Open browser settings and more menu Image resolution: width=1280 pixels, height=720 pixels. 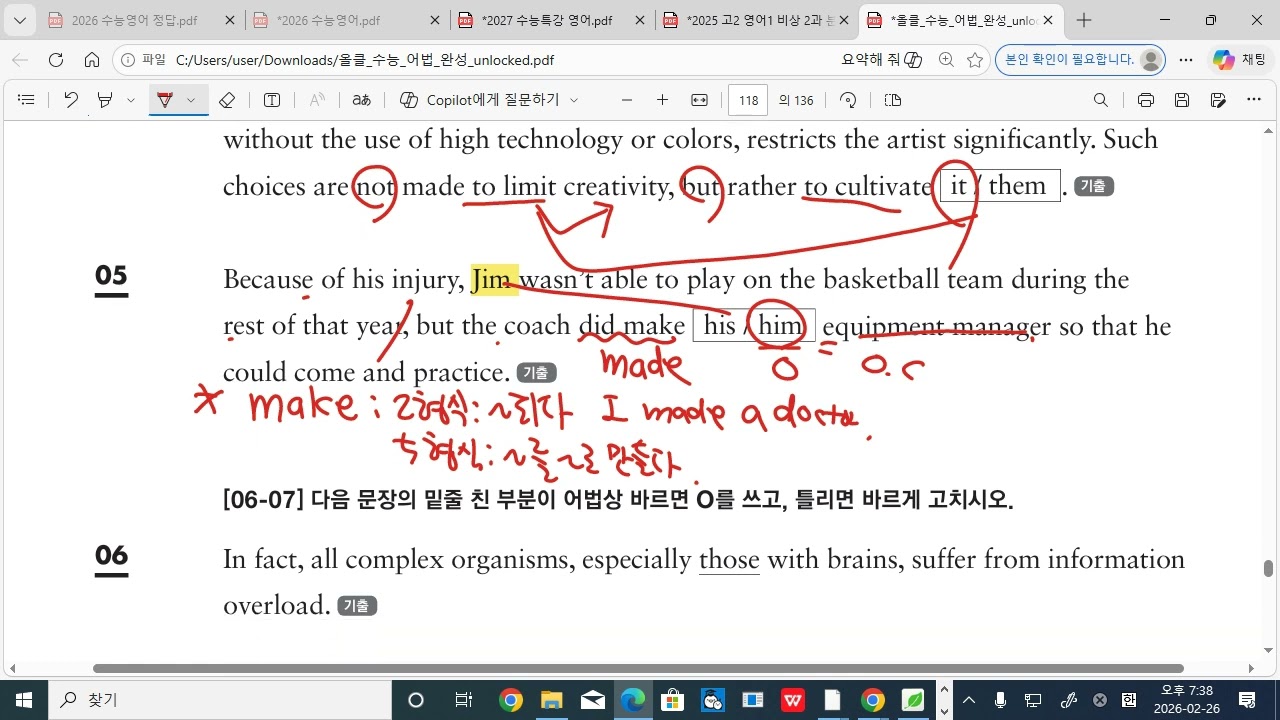(x=1186, y=60)
